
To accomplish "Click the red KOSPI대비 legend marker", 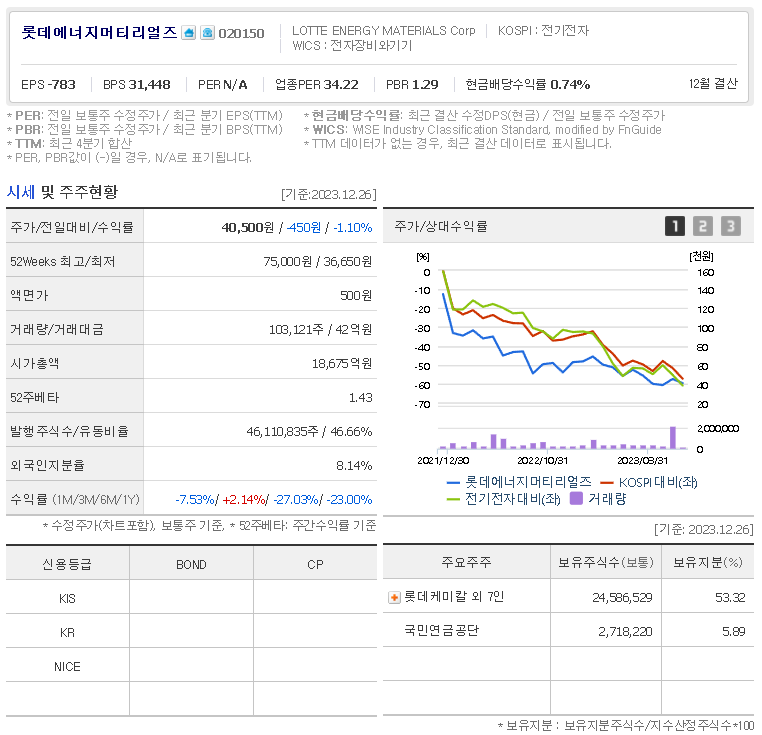I will point(606,483).
